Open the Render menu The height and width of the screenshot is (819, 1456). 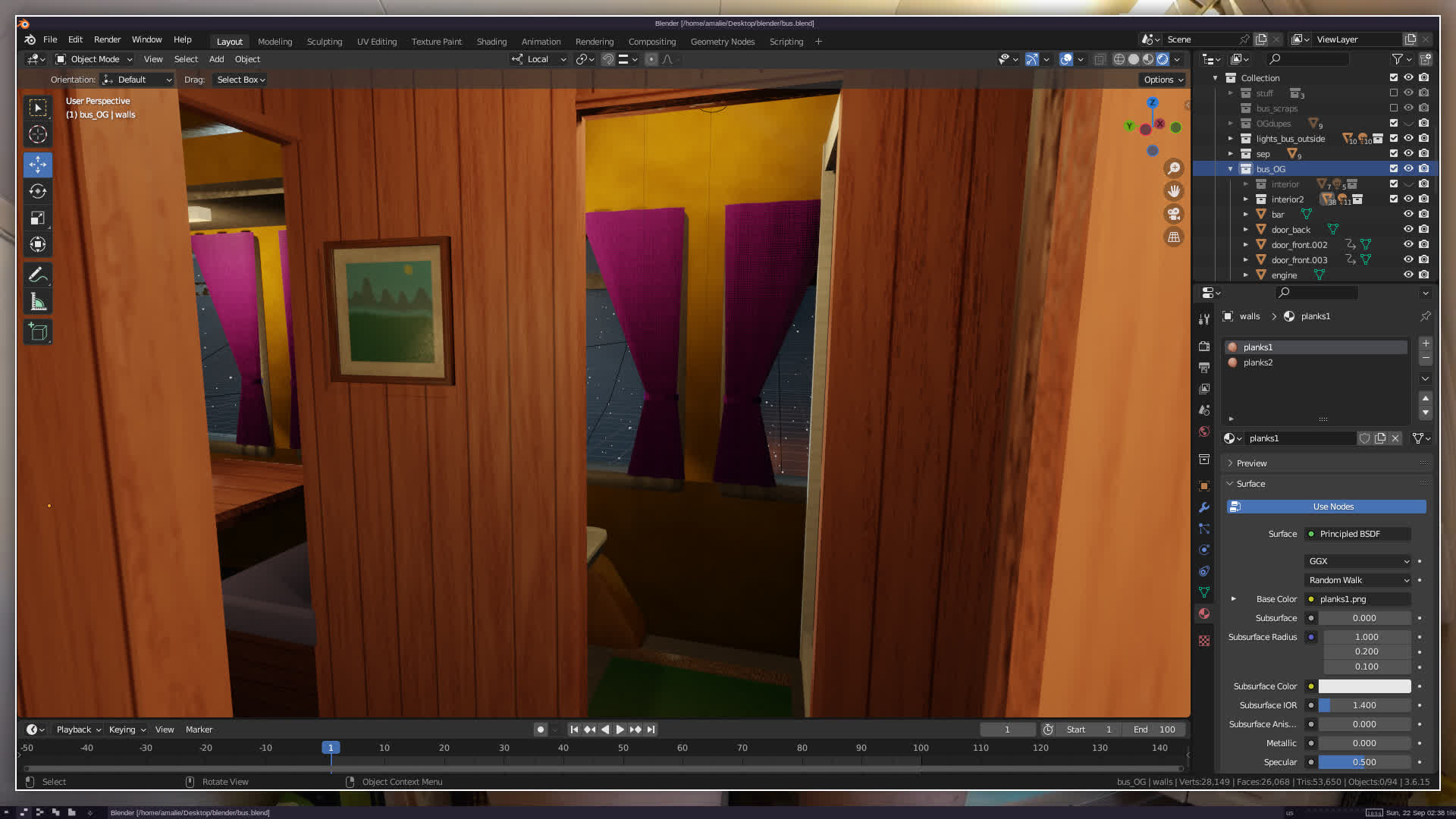107,39
